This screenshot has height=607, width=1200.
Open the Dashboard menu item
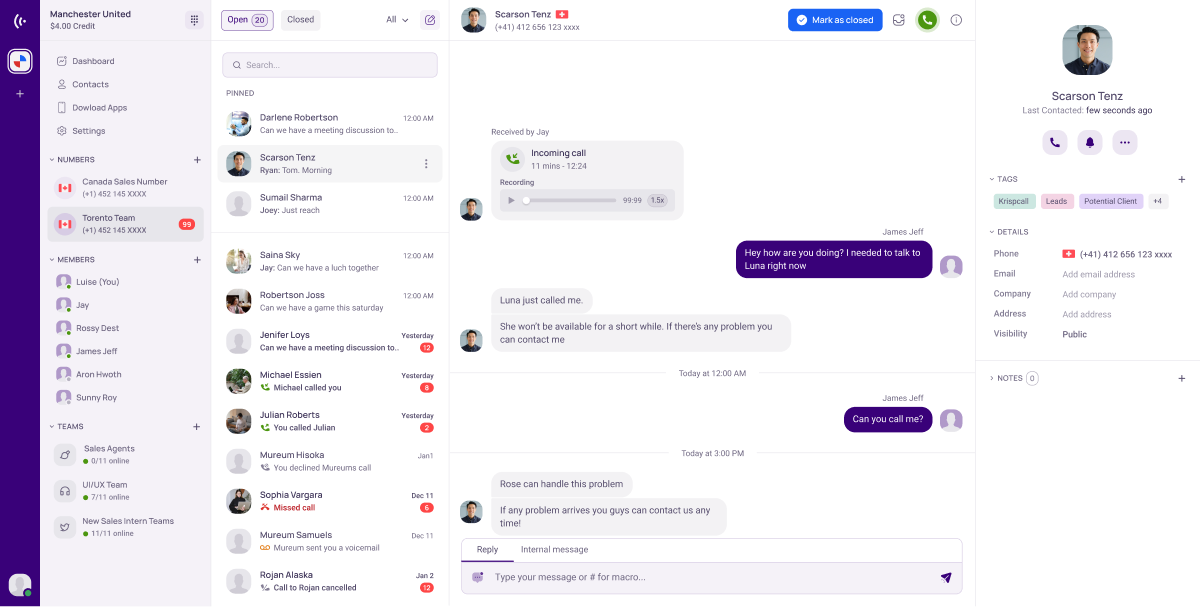[x=93, y=61]
